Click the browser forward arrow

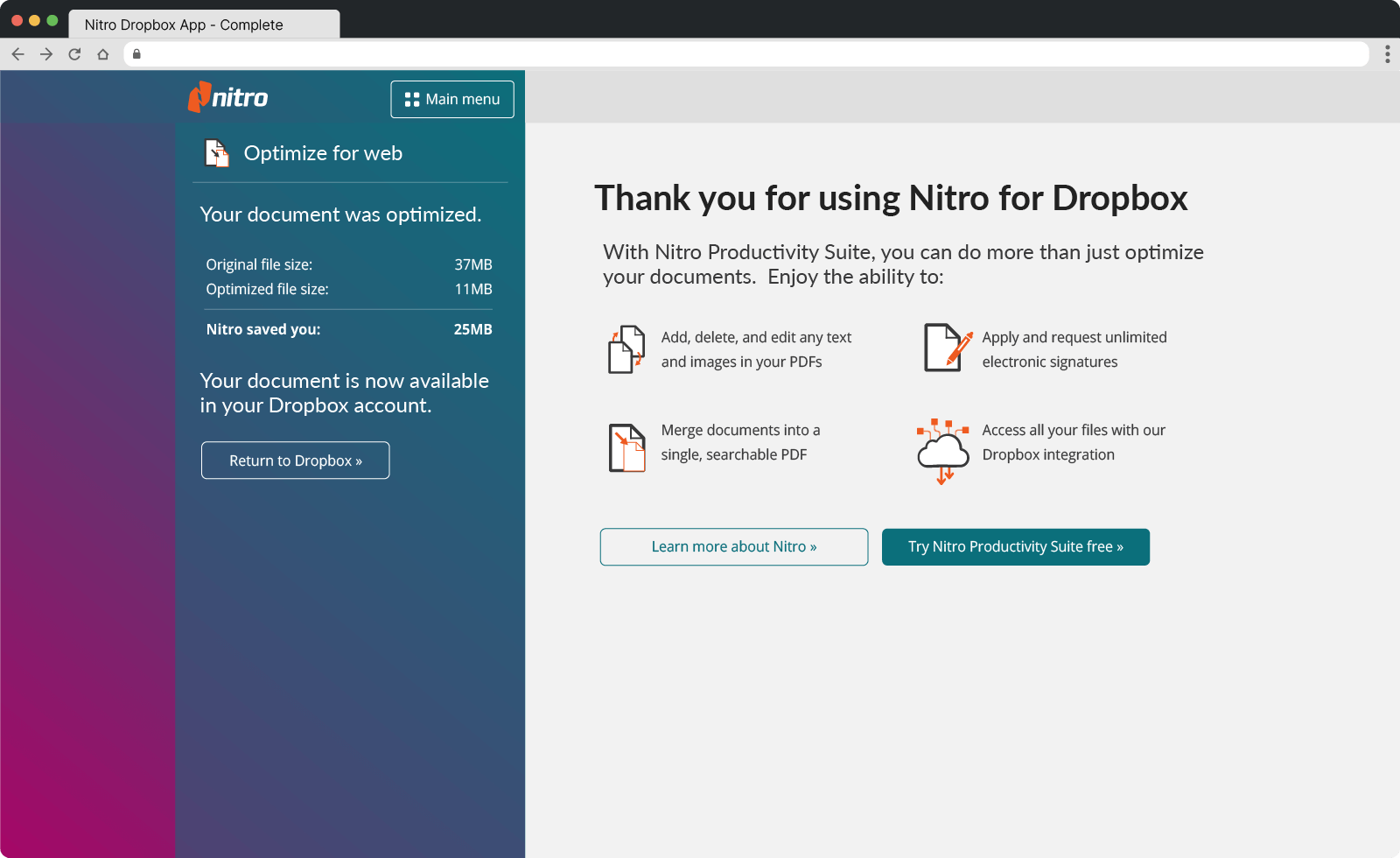pos(46,54)
